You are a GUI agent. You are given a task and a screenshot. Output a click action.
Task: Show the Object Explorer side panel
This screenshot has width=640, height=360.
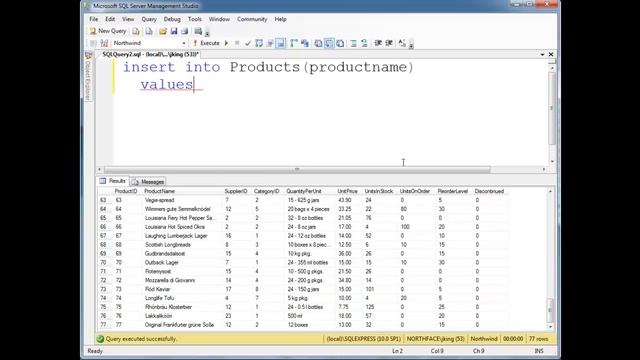(x=88, y=76)
